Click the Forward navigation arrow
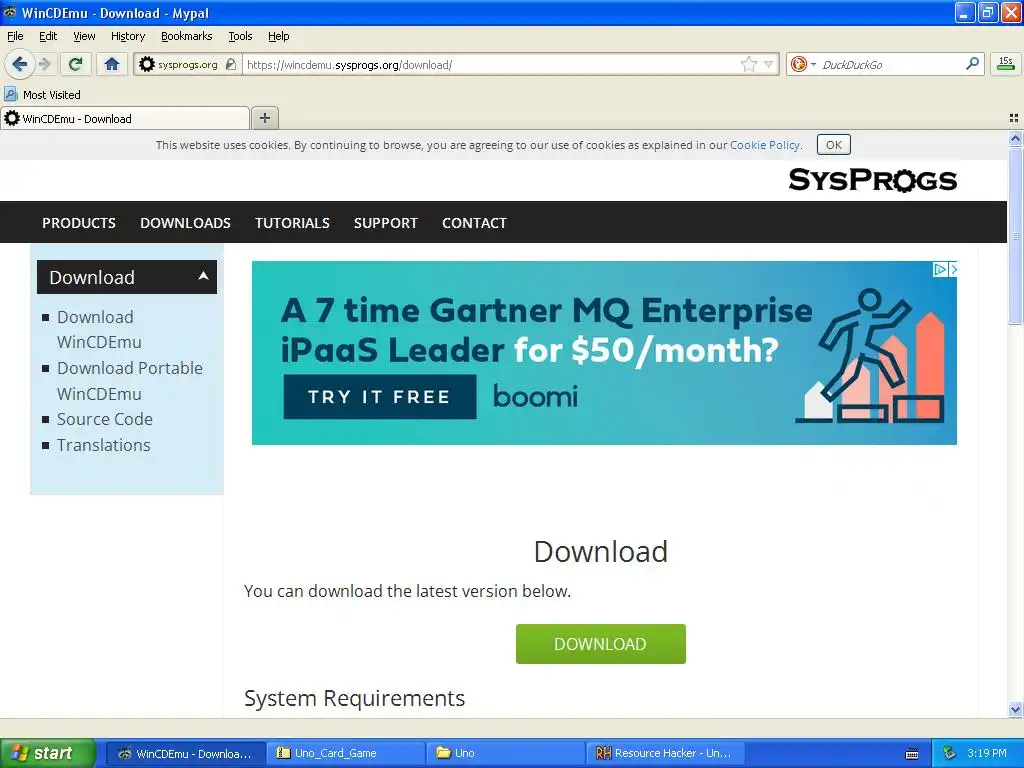Image resolution: width=1024 pixels, height=768 pixels. (x=45, y=64)
